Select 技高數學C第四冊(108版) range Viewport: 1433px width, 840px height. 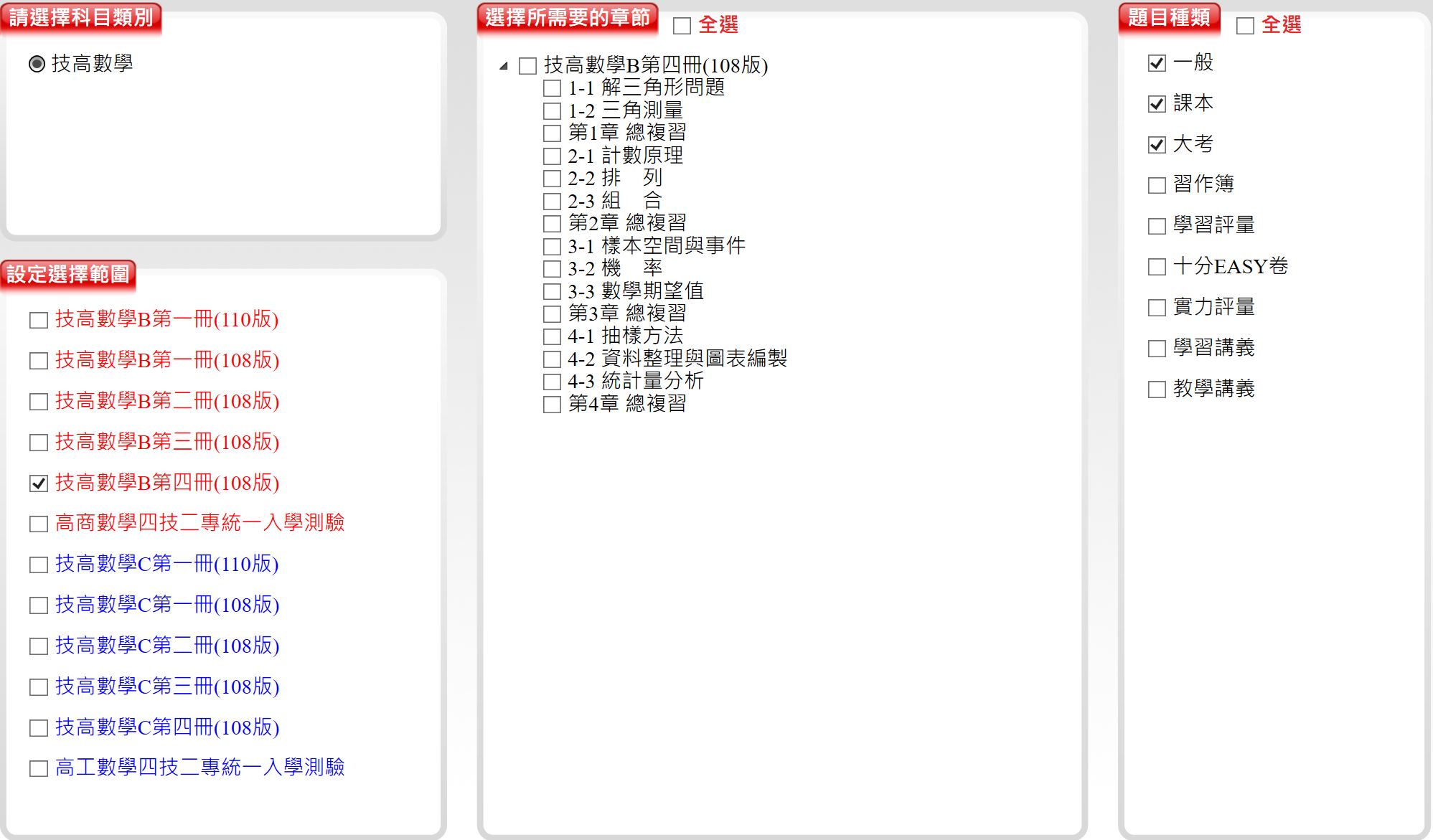38,729
